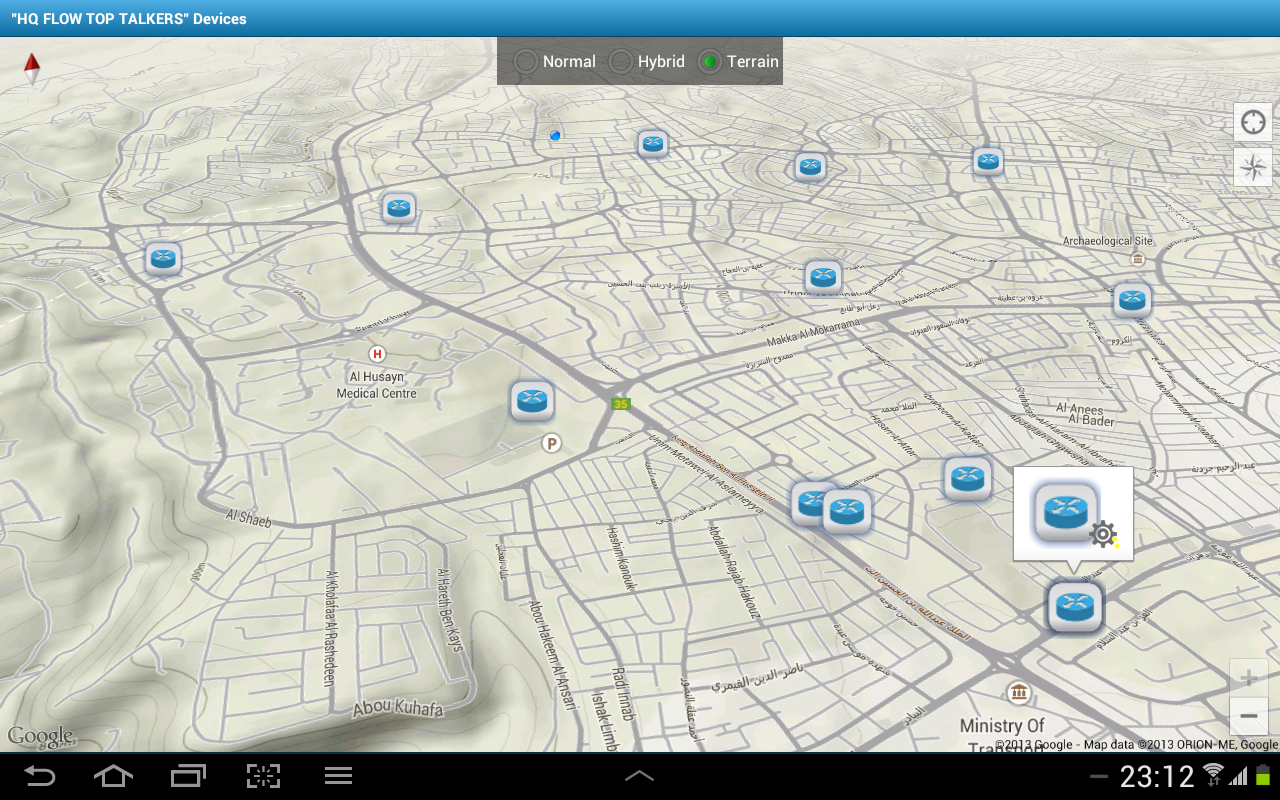This screenshot has height=800, width=1280.
Task: Select the Normal map mode radio
Action: [526, 62]
